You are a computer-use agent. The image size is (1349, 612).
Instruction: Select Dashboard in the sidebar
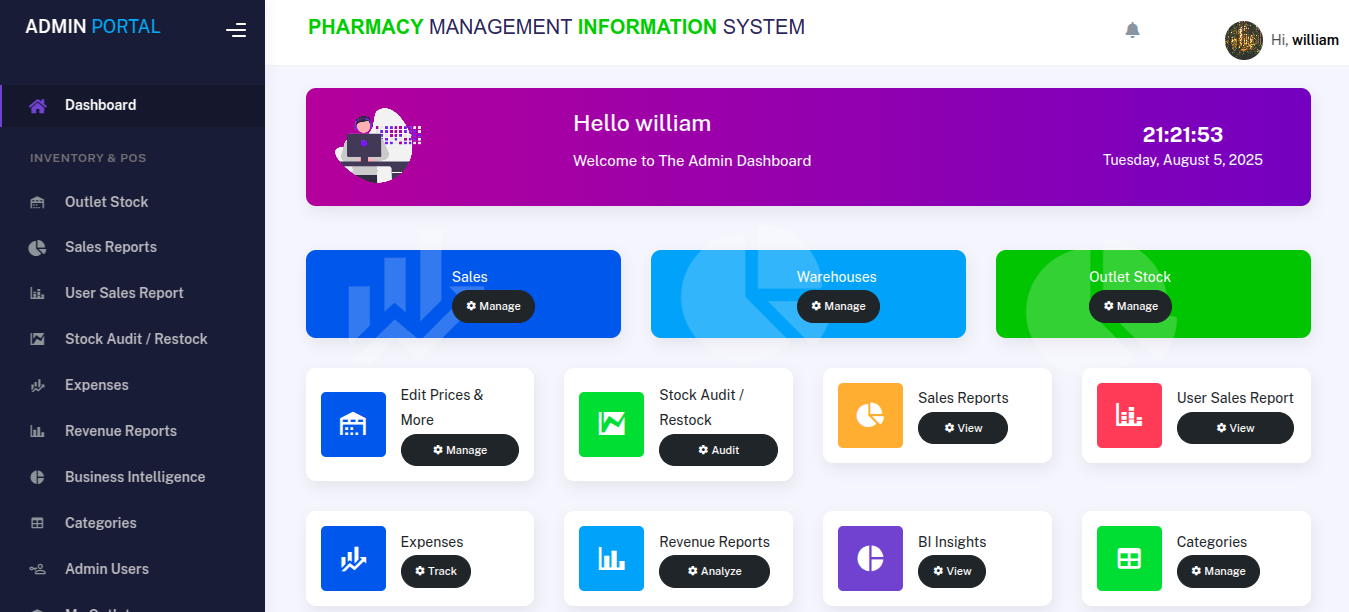[x=100, y=105]
